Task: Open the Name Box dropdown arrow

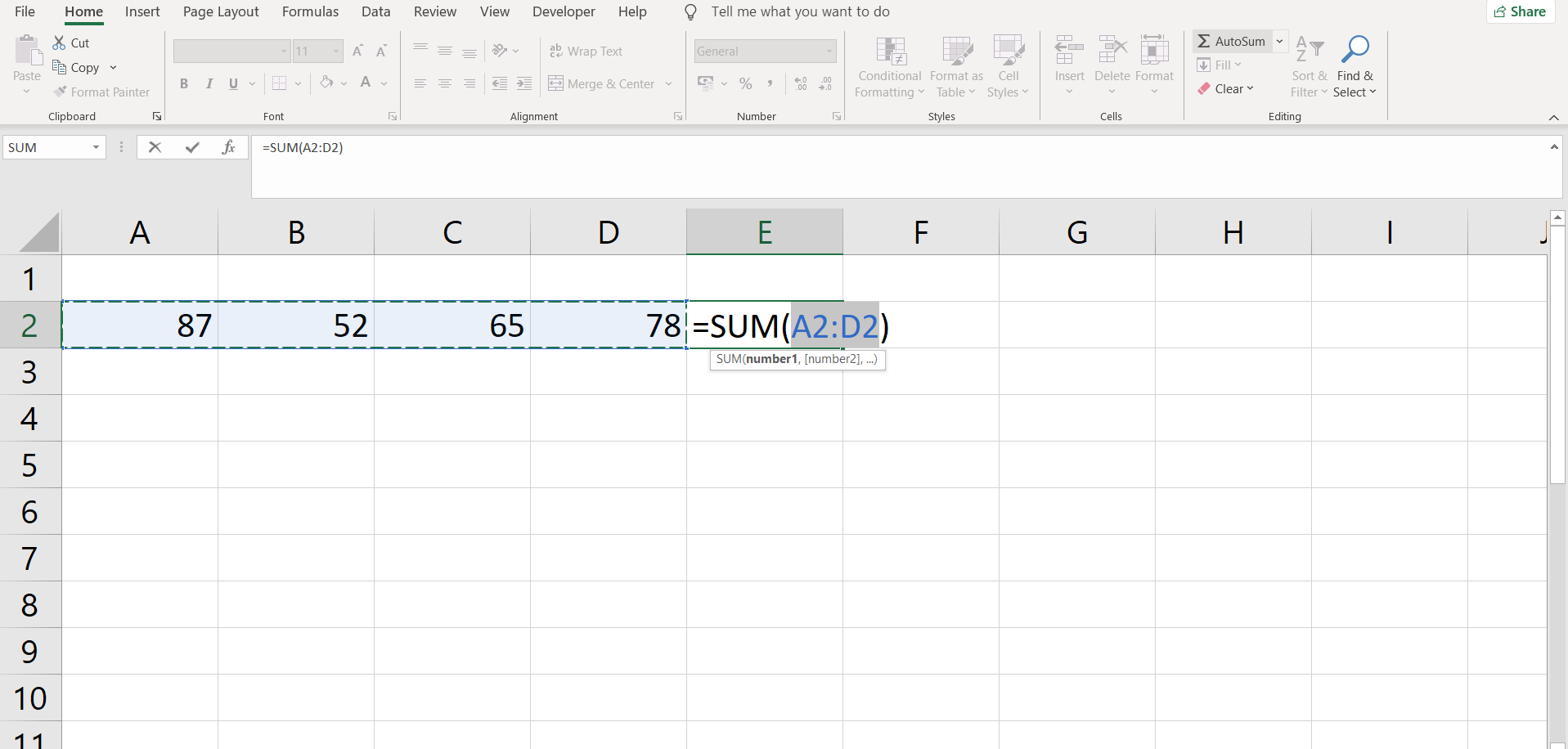Action: pyautogui.click(x=96, y=147)
